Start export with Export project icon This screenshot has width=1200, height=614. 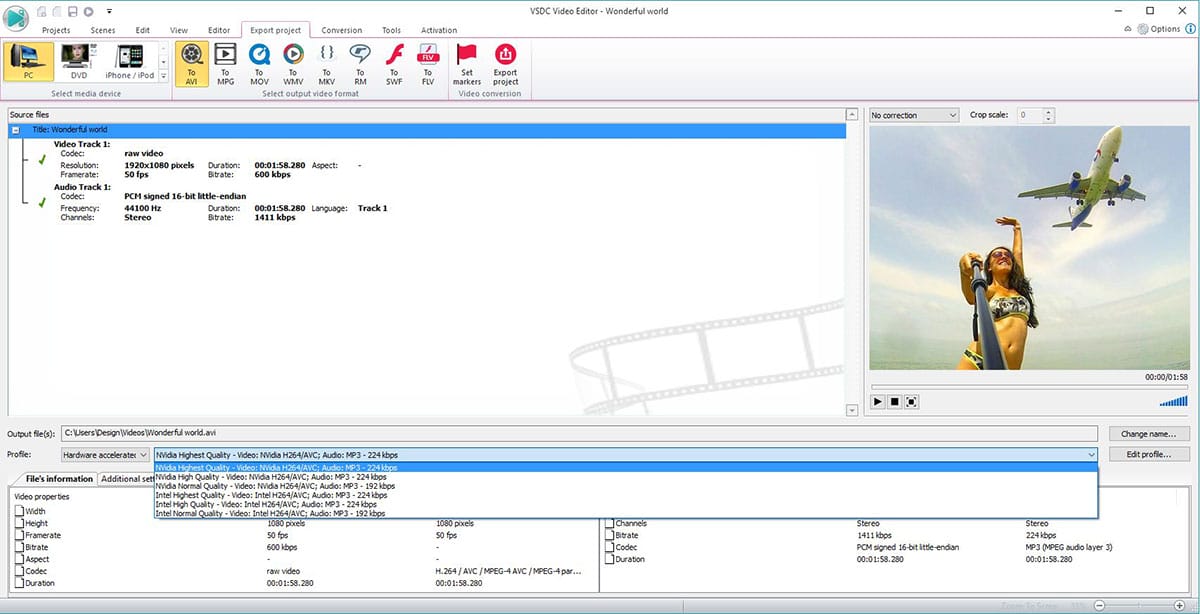tap(506, 63)
